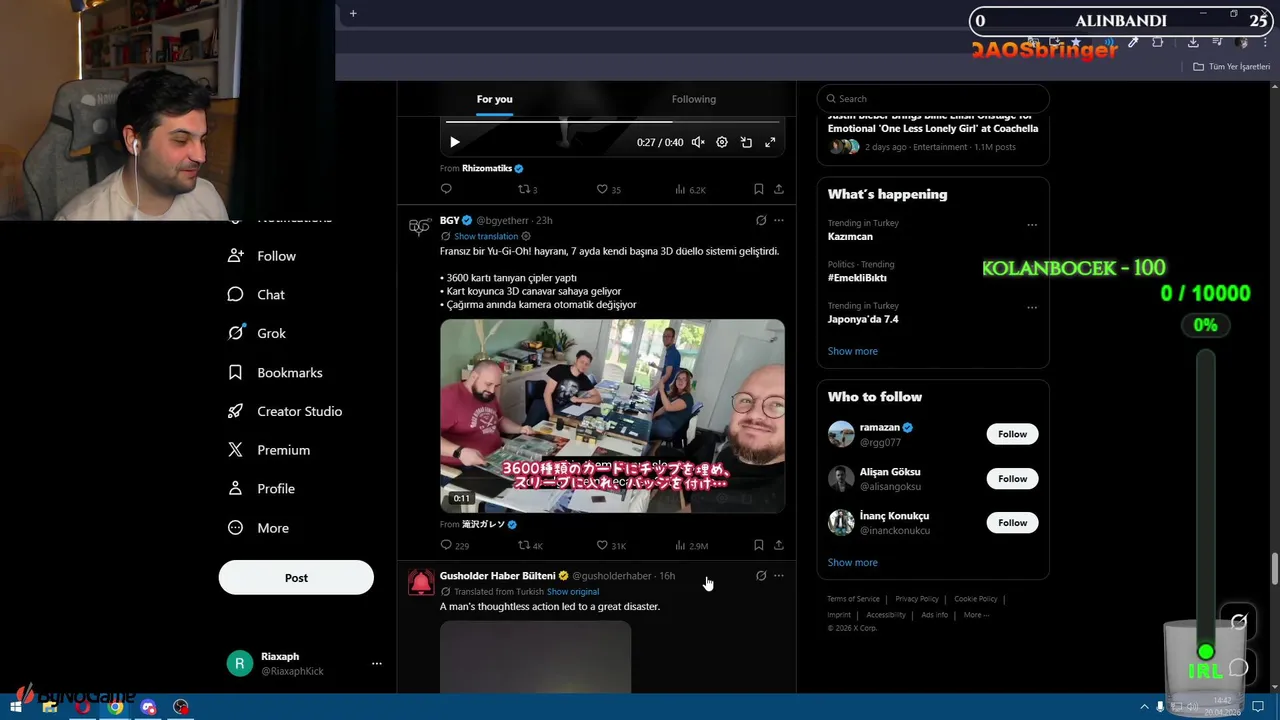Viewport: 1280px width, 720px height.
Task: Open Terms of Service link
Action: 853,599
